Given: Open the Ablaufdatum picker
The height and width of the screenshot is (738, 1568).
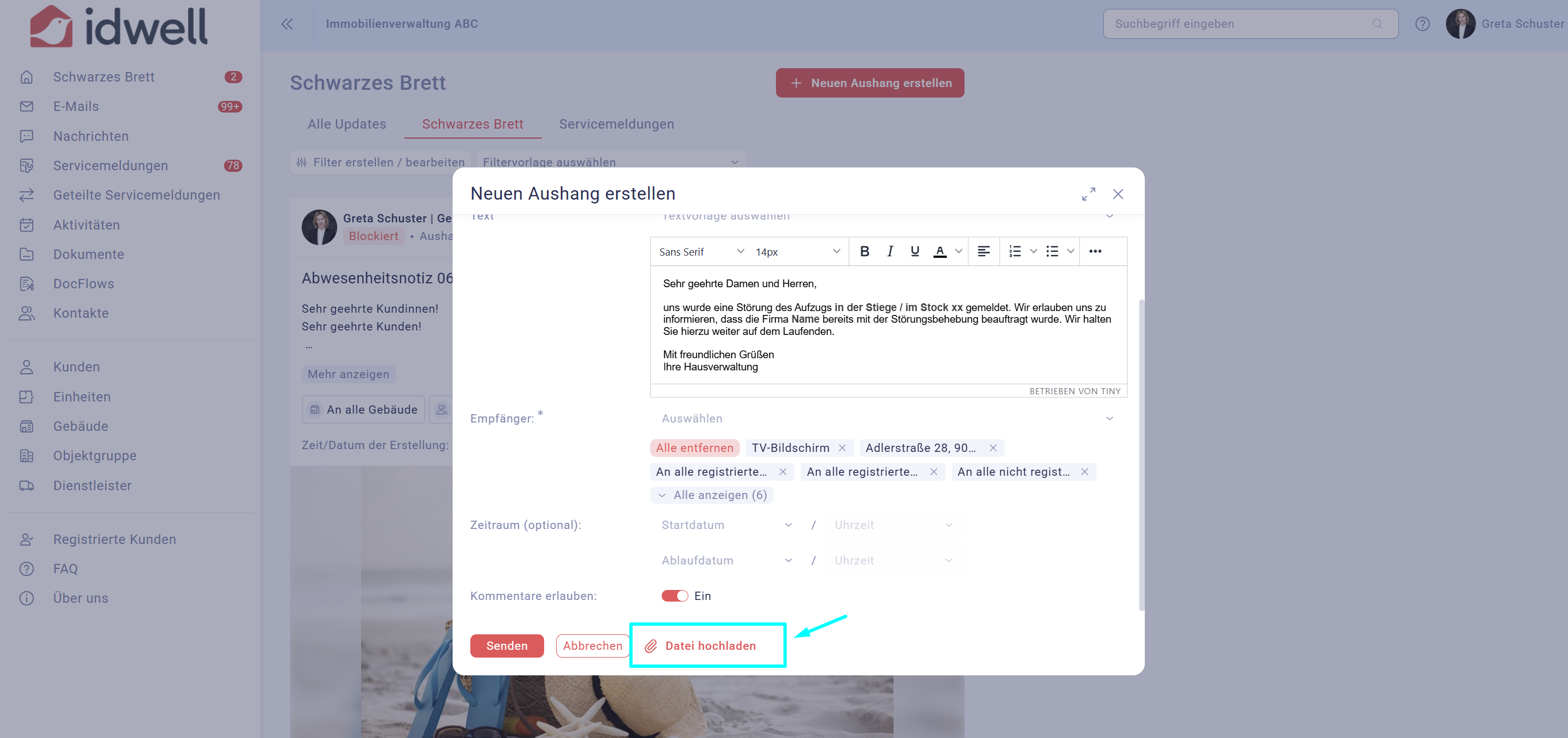Looking at the screenshot, I should (x=727, y=561).
